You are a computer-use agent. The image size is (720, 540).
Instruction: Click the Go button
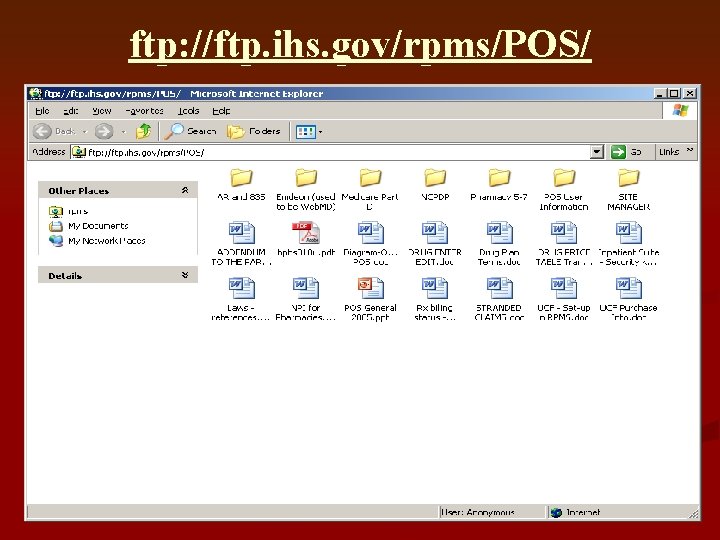626,152
